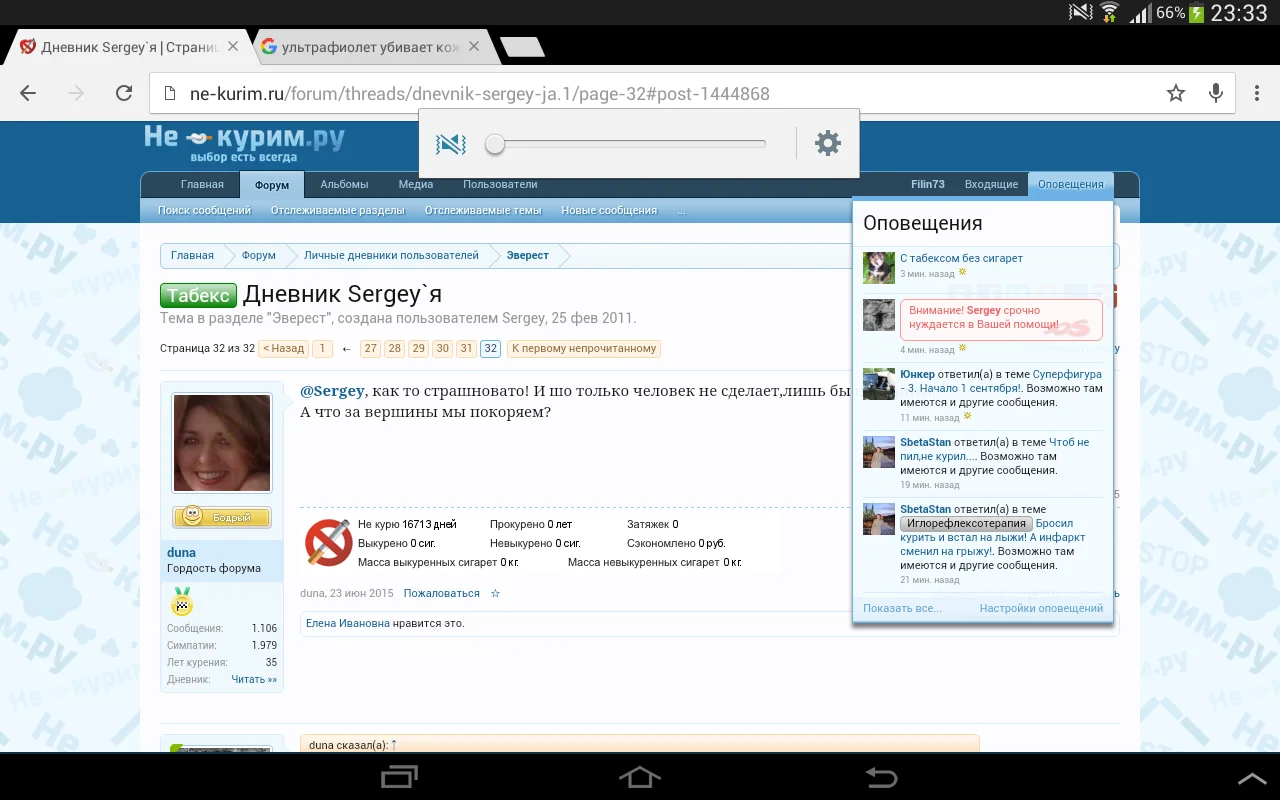Open Chrome's three-dot menu
Viewport: 1280px width, 800px height.
[1257, 93]
